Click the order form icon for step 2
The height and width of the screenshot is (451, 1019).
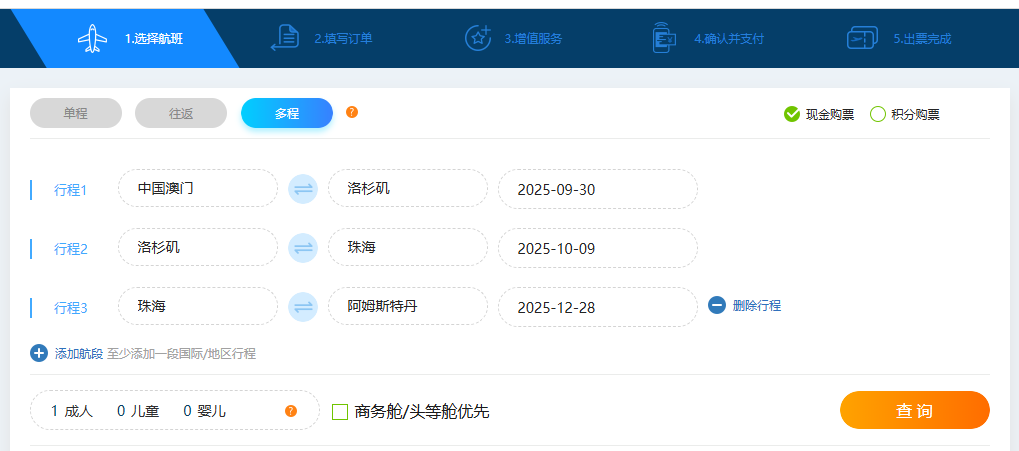coord(285,38)
